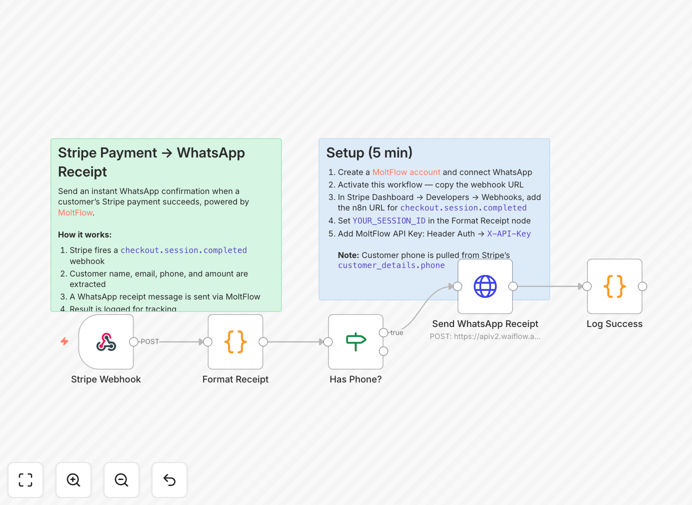The width and height of the screenshot is (692, 505).
Task: Click the How it works: subheading
Action: pyautogui.click(x=85, y=235)
